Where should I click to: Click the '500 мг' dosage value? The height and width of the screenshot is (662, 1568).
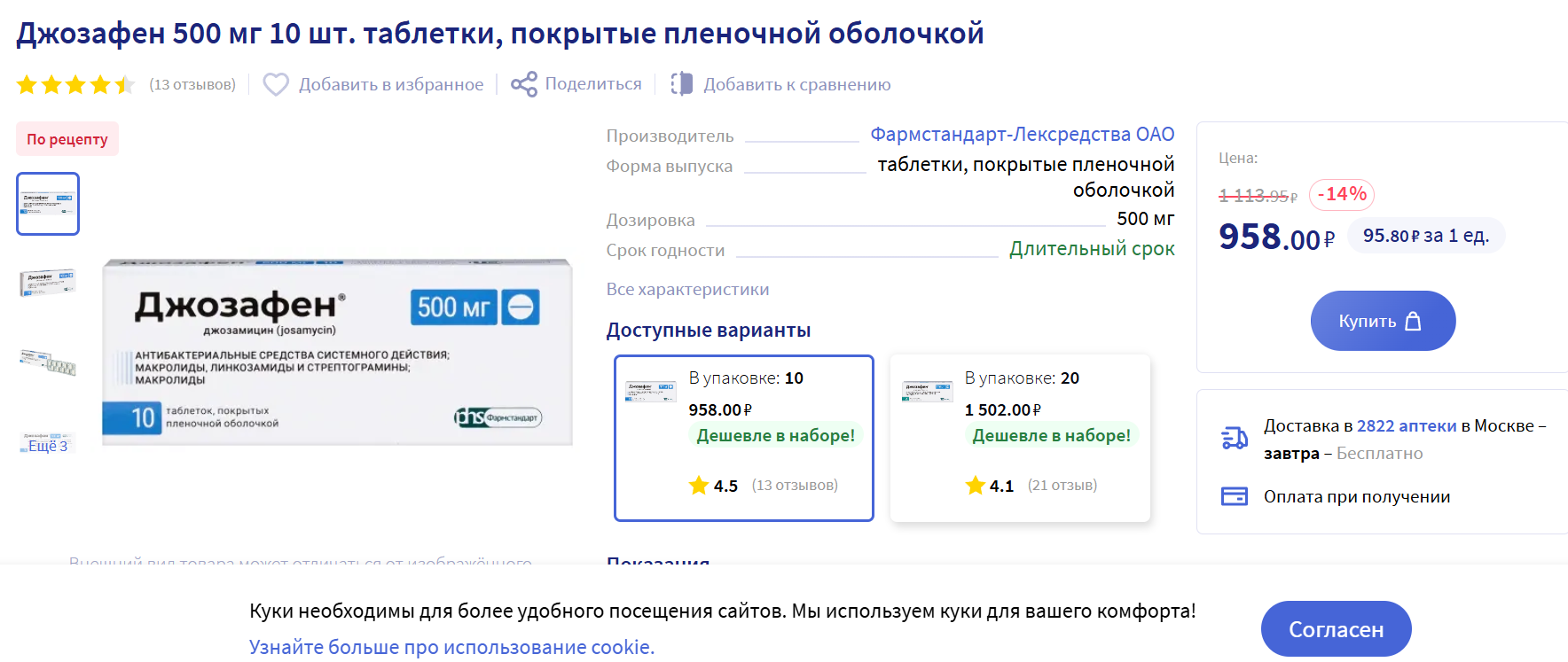1146,218
